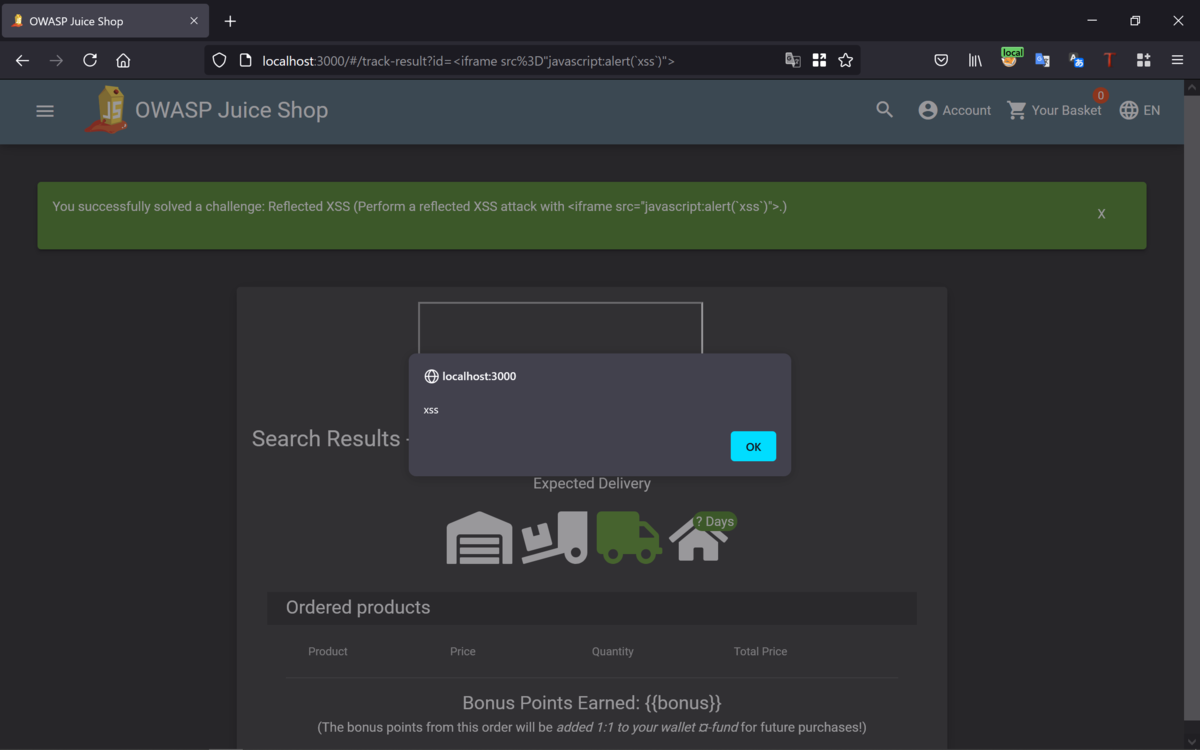Click the QR code grid icon in the address bar
1200x750 pixels.
click(x=819, y=60)
